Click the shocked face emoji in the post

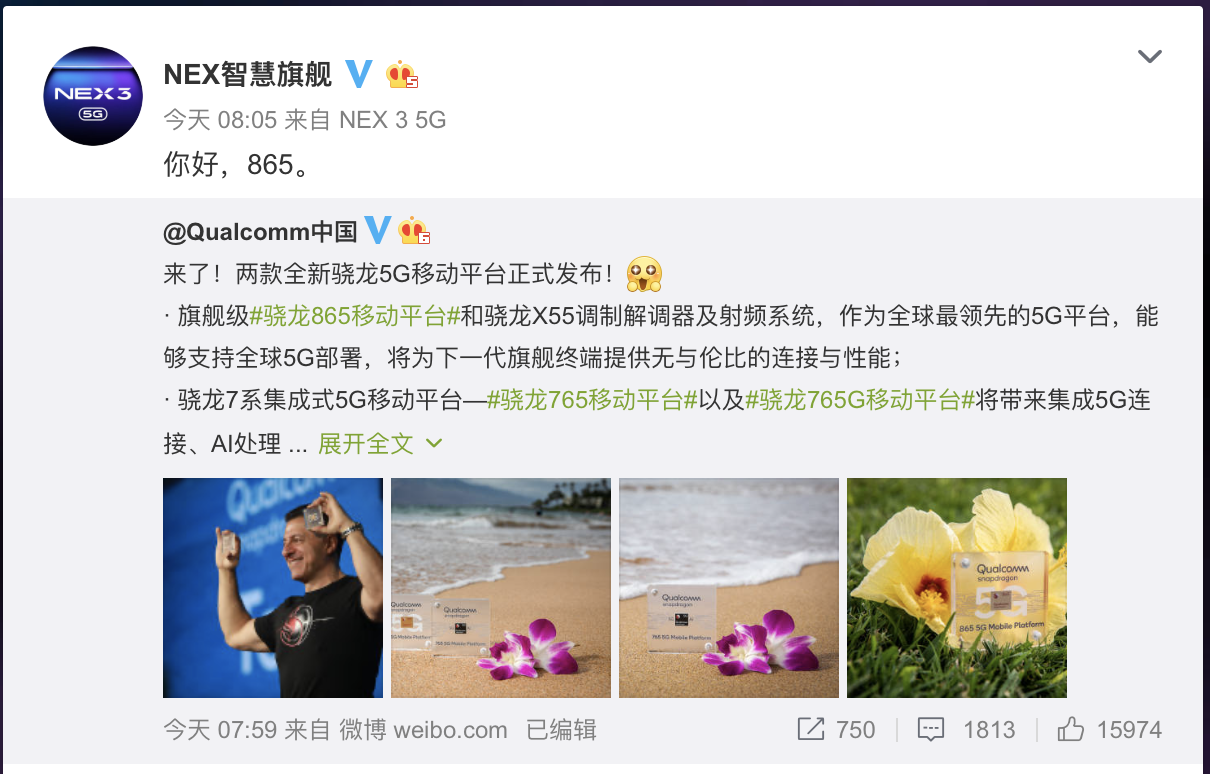[644, 274]
